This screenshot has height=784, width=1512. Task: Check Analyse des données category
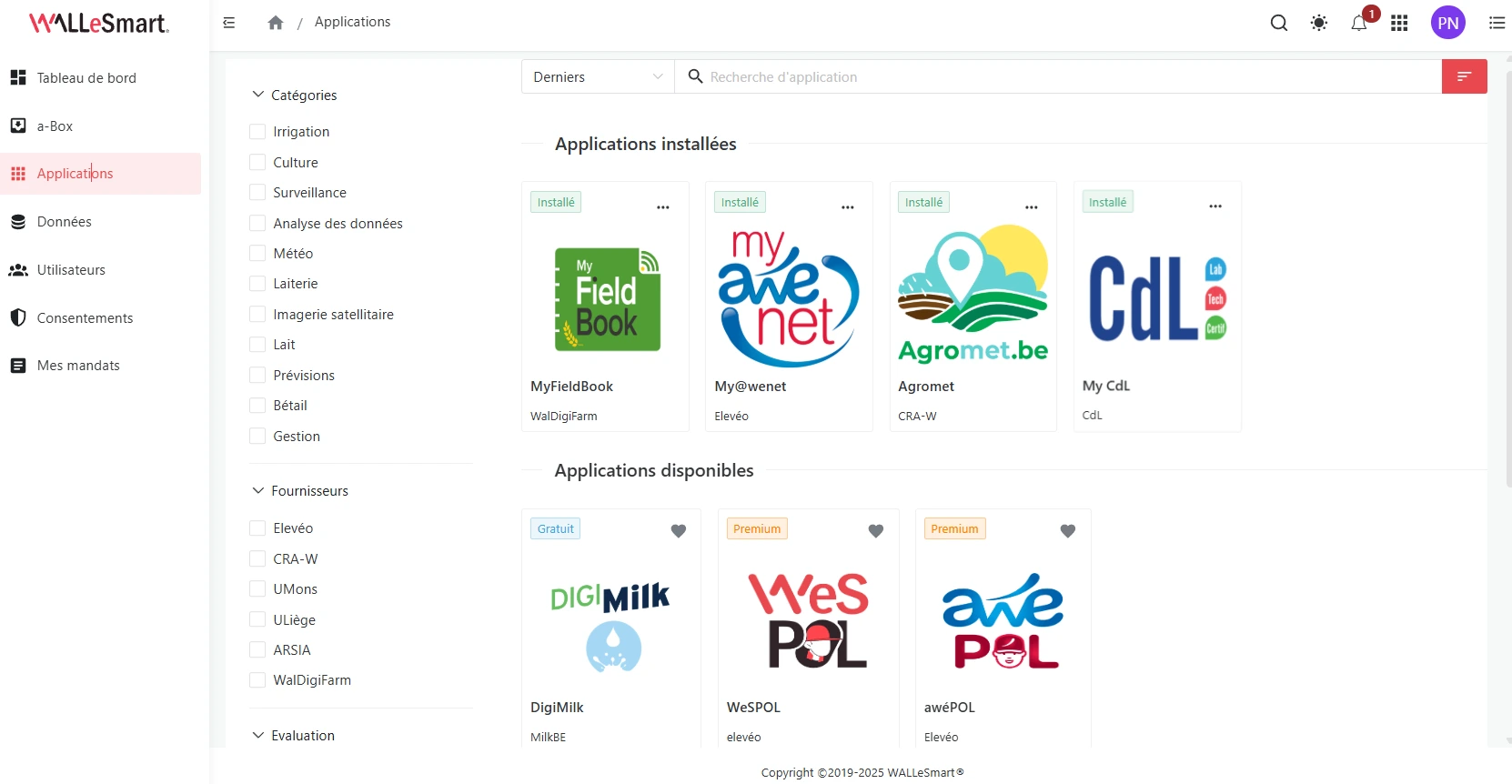(257, 223)
